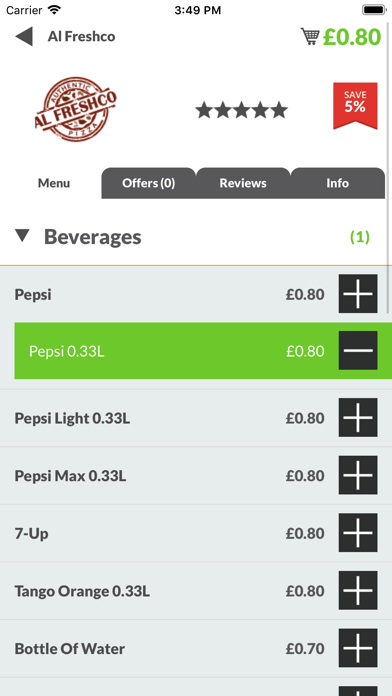The image size is (392, 696).
Task: Click the £0.80 cart total
Action: point(352,37)
